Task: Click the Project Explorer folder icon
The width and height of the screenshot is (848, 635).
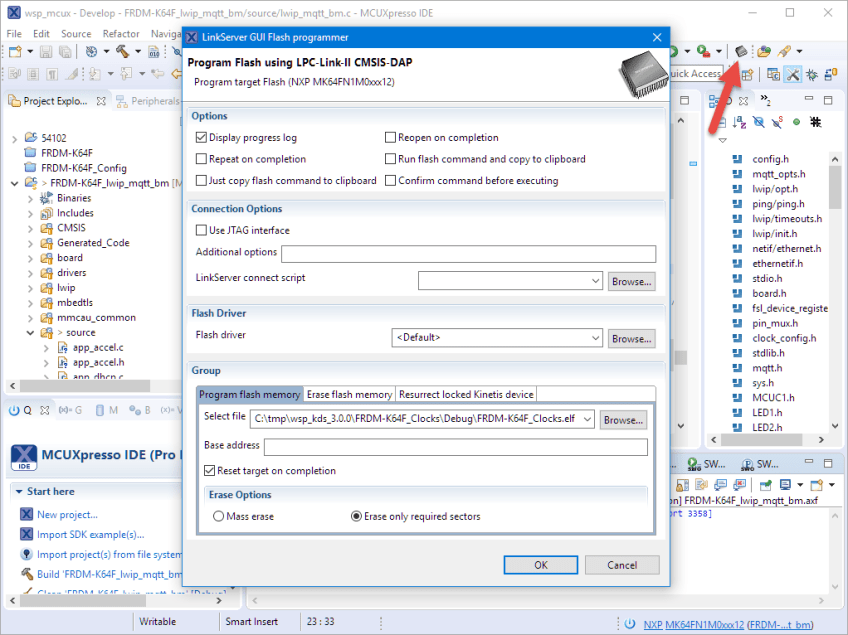Action: 12,100
